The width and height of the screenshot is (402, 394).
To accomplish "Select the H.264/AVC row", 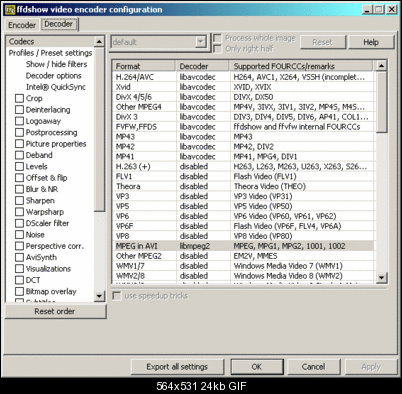I will click(243, 77).
